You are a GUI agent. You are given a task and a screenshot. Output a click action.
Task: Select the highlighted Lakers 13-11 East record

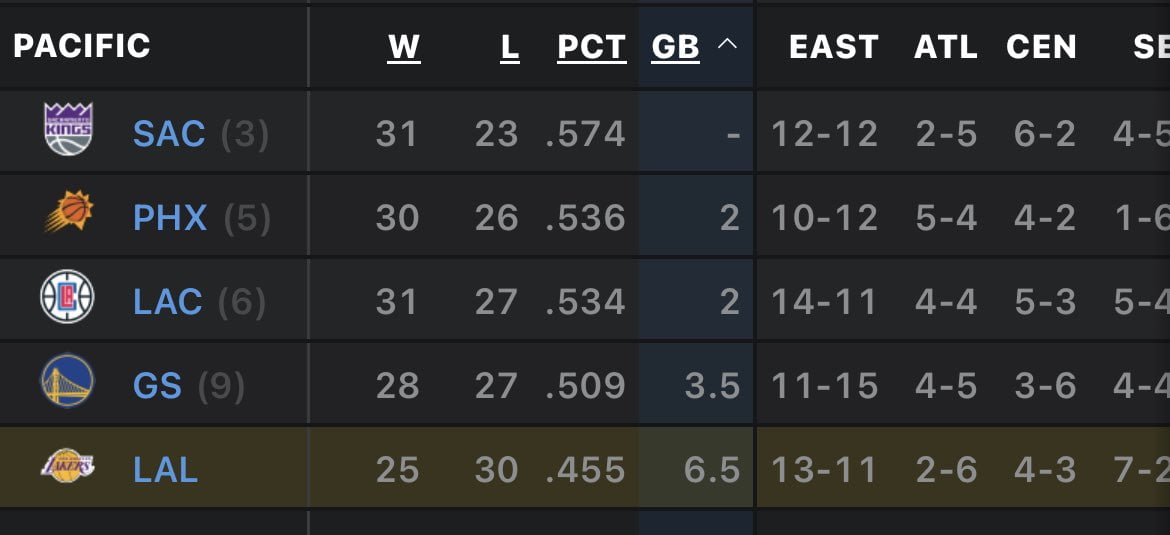click(824, 470)
